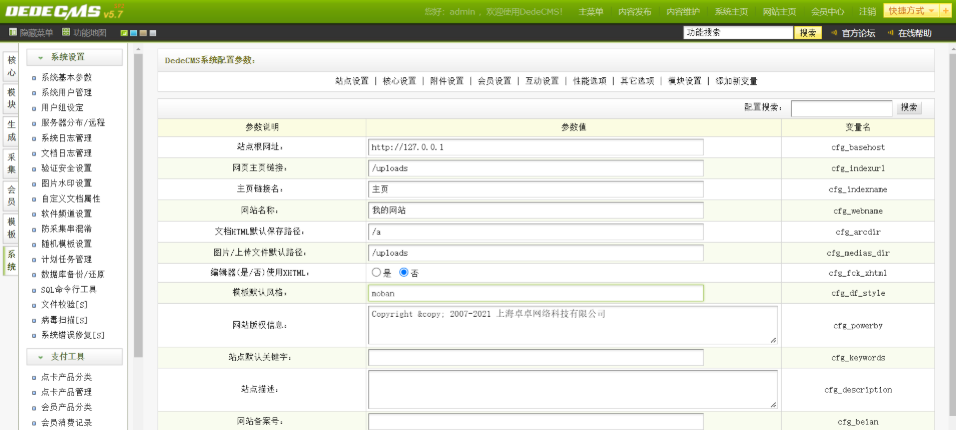The height and width of the screenshot is (430, 956).
Task: Open 数据库备份/还原 in sidebar
Action: [x=72, y=274]
